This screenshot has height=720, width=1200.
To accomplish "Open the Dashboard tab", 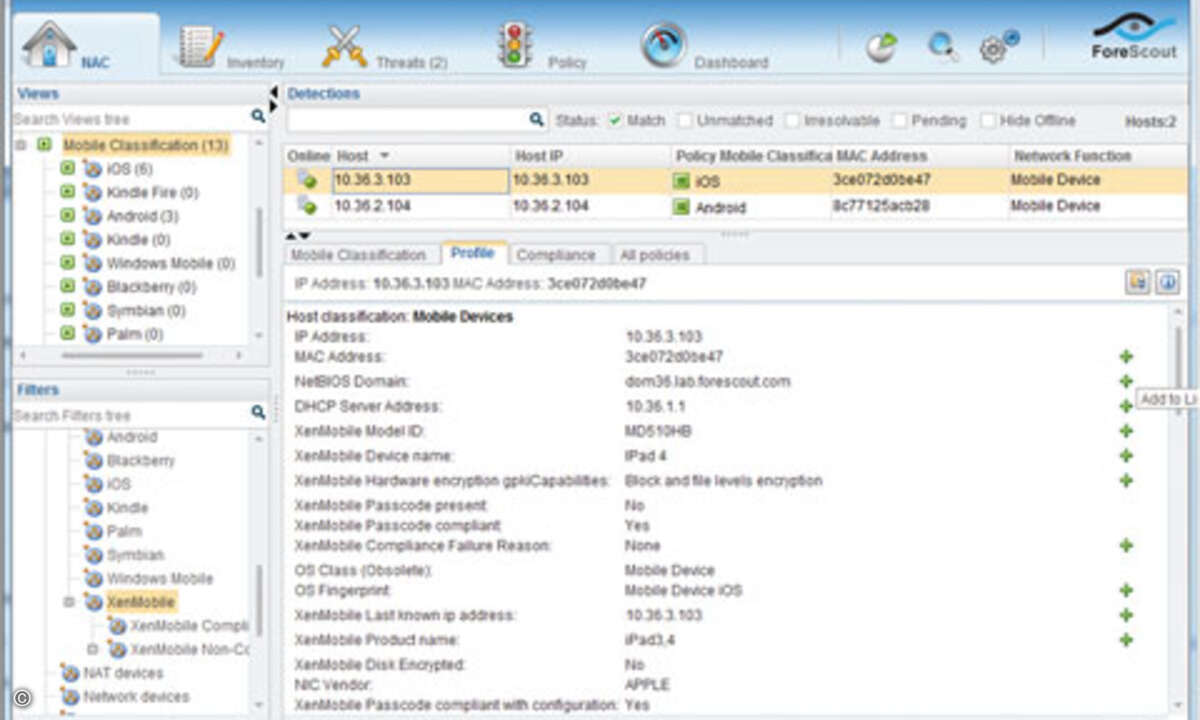I will click(x=705, y=47).
